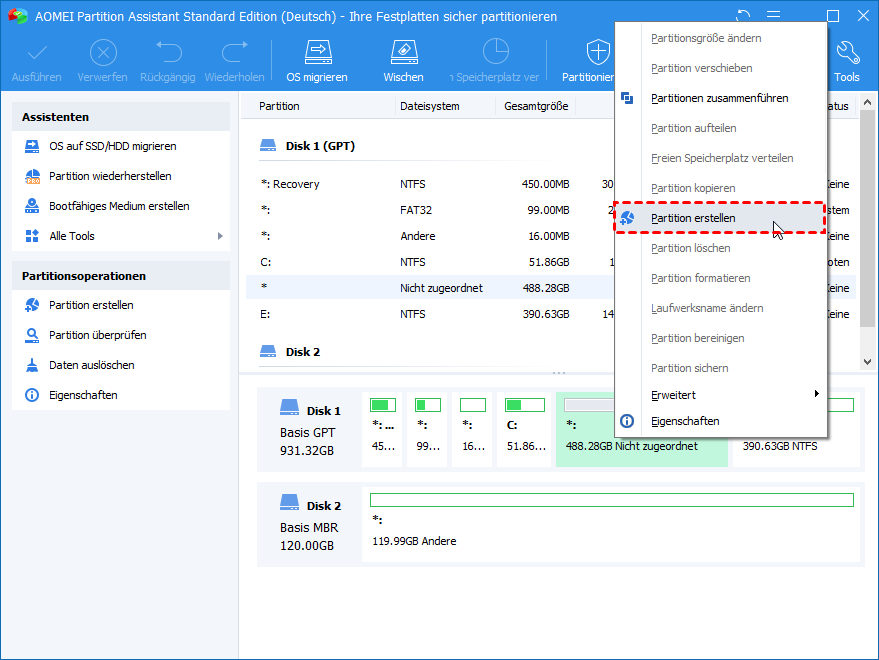879x660 pixels.
Task: Open Eigenschaften from the context menu
Action: (685, 421)
